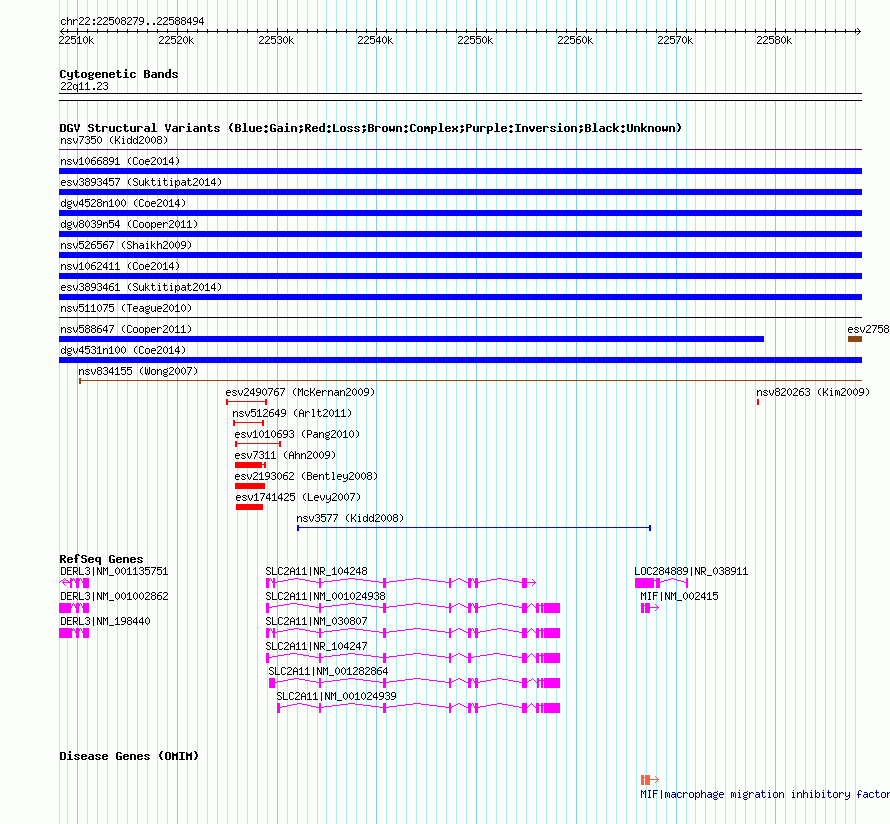Click the gene model under SLC2A11|NM_001282864
The image size is (890, 824).
coord(414,683)
